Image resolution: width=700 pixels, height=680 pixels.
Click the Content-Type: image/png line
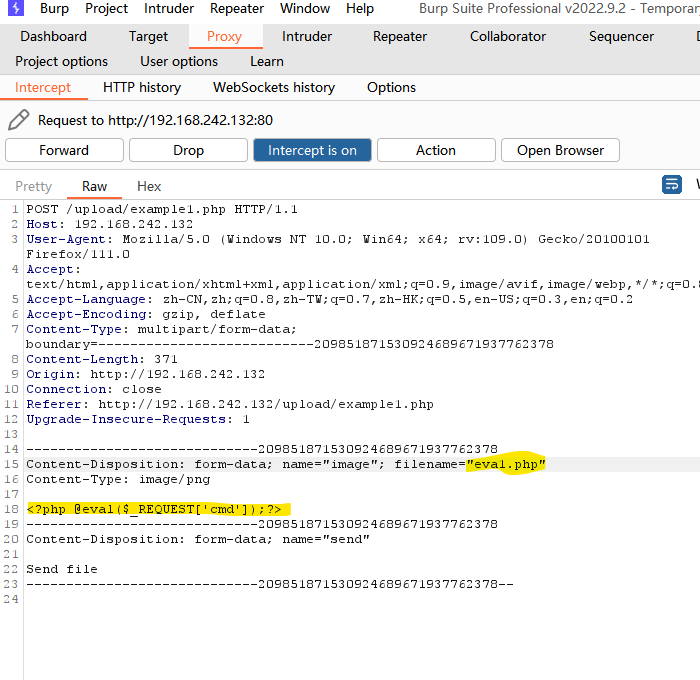[118, 479]
